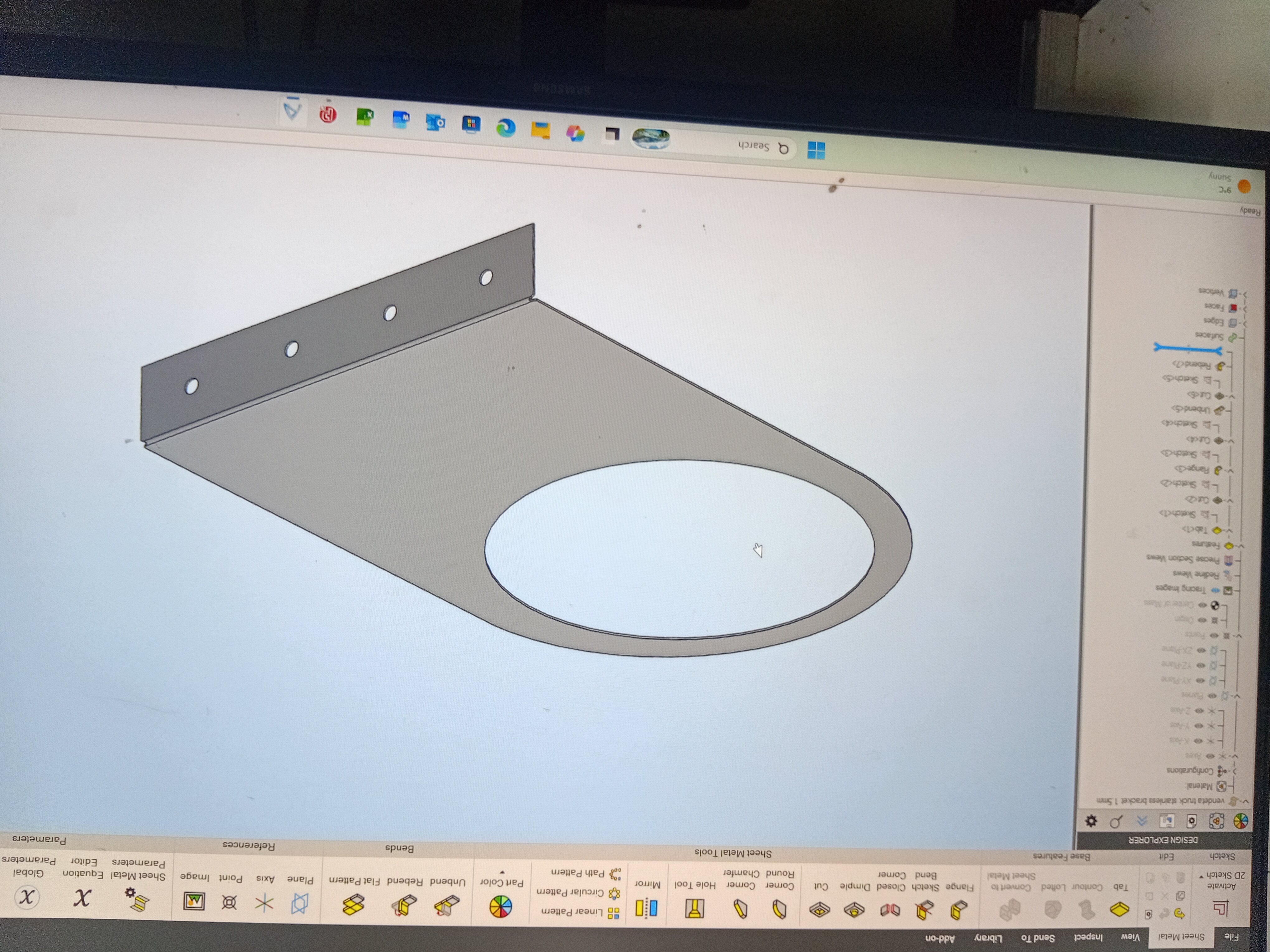Open the Part Color wheel
Screen dimensions: 1270x952
500,907
